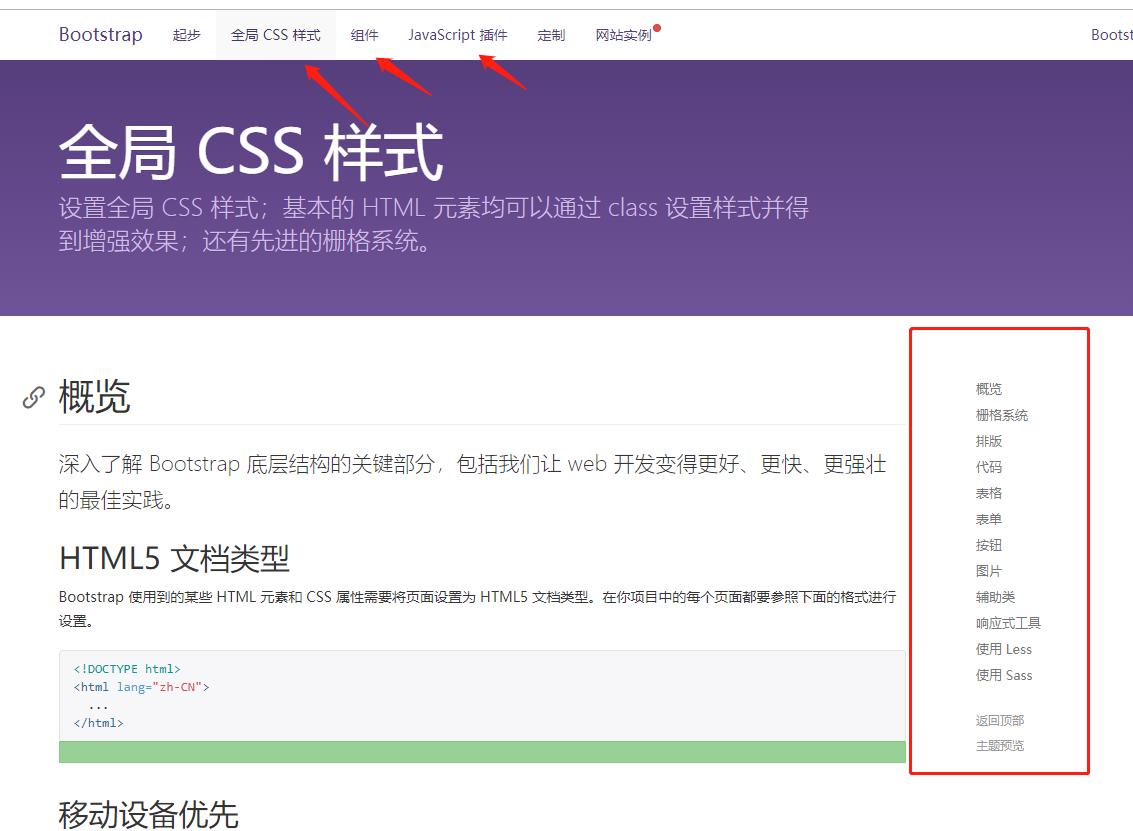Jump to 栅格系统 in the sidebar
This screenshot has width=1133, height=831.
pyautogui.click(x=1001, y=415)
